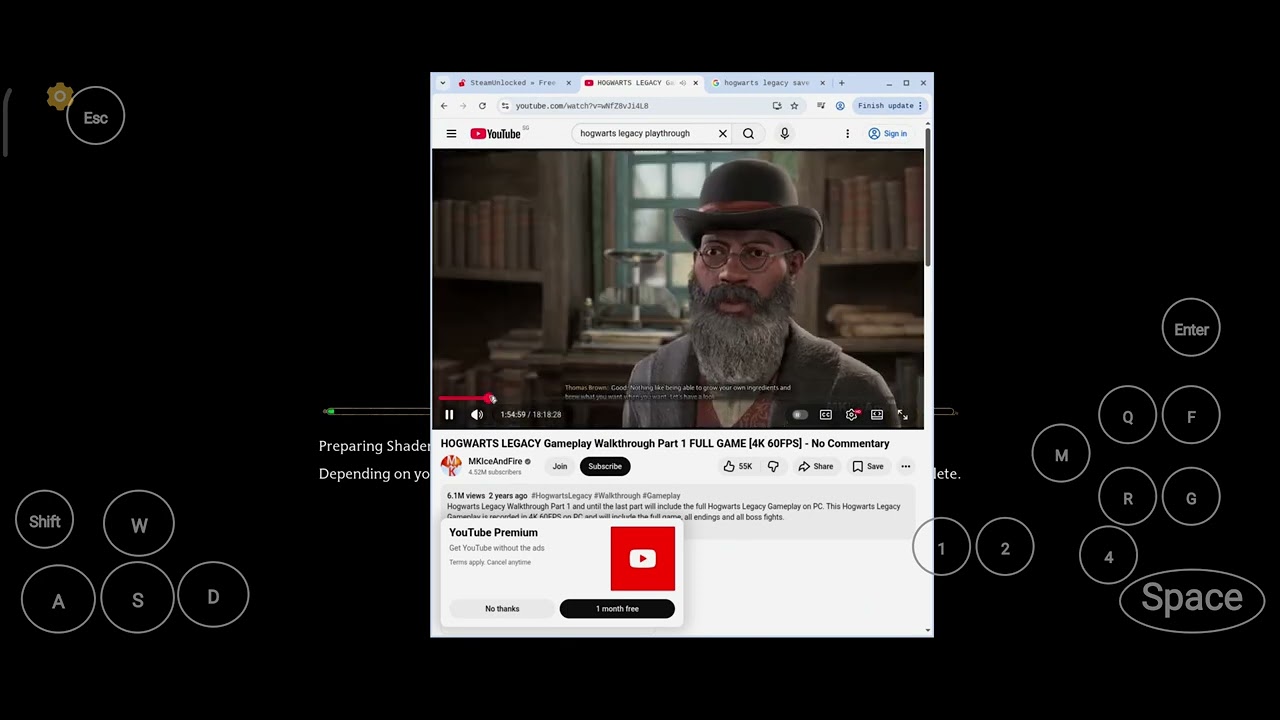Close the SteamUnlocked tab

pyautogui.click(x=569, y=83)
